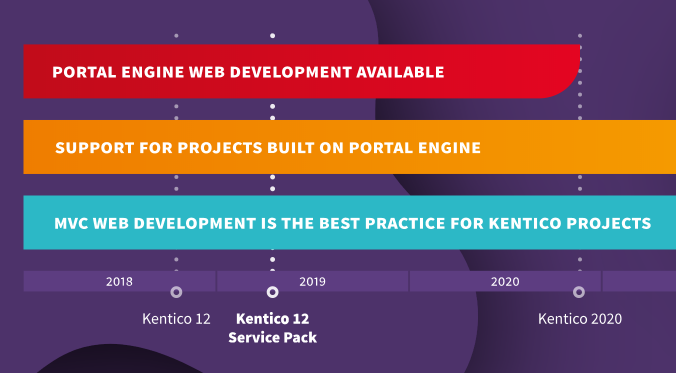Click the Kentico 2020 timeline marker circle
This screenshot has height=373, width=676.
pos(579,292)
